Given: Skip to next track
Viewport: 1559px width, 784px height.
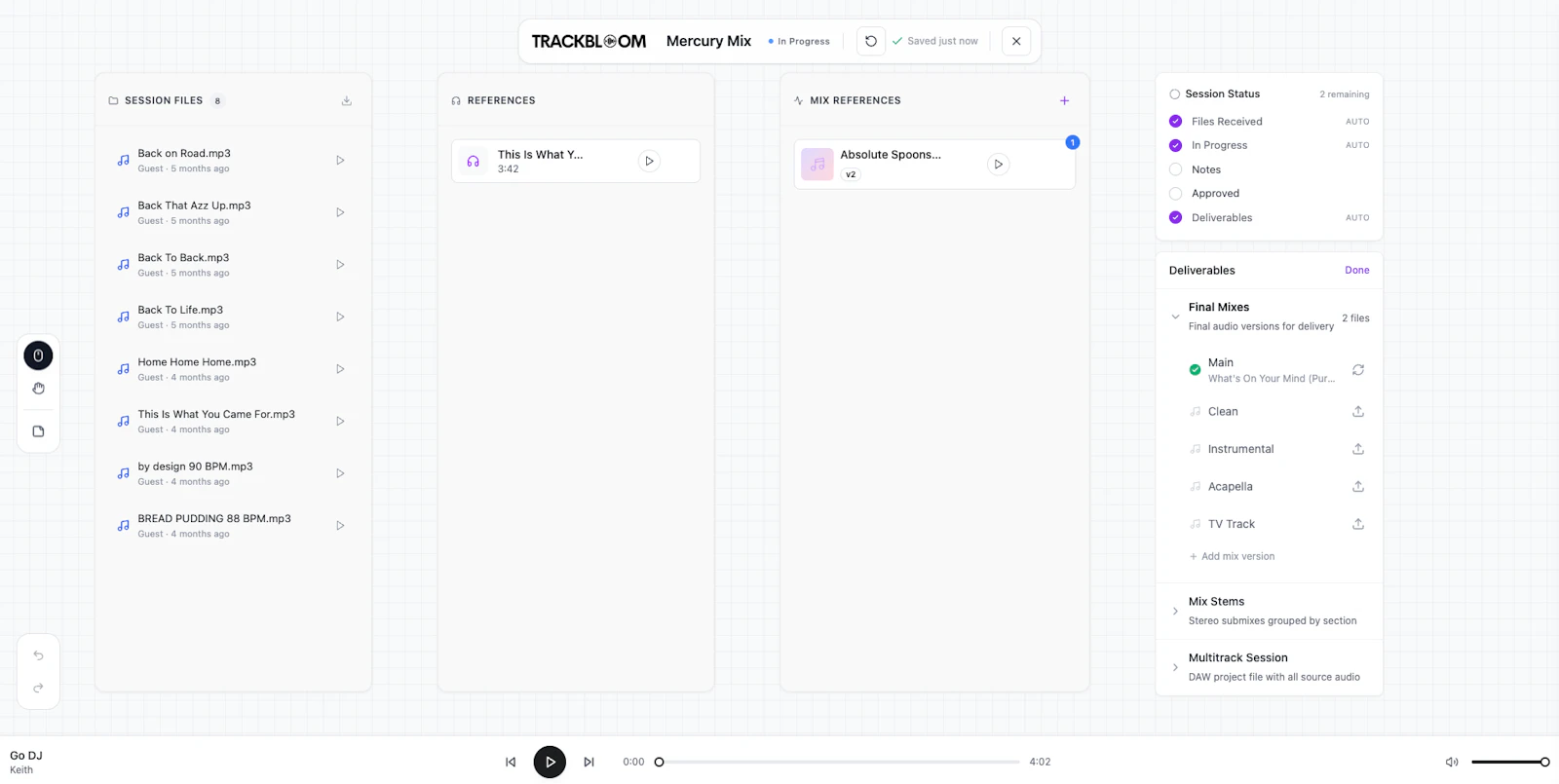Looking at the screenshot, I should 589,763.
